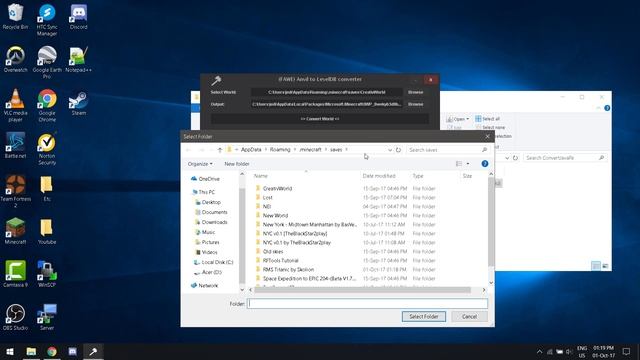Refresh the saves folder listing
The width and height of the screenshot is (640, 360).
tap(398, 150)
